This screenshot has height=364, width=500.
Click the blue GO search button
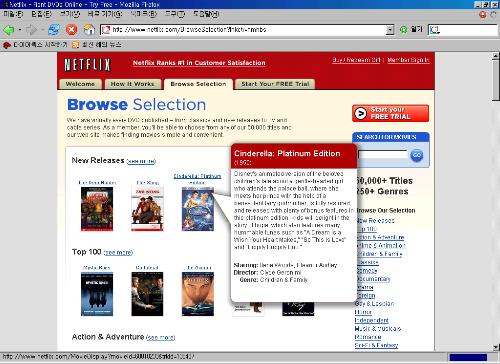tap(417, 155)
